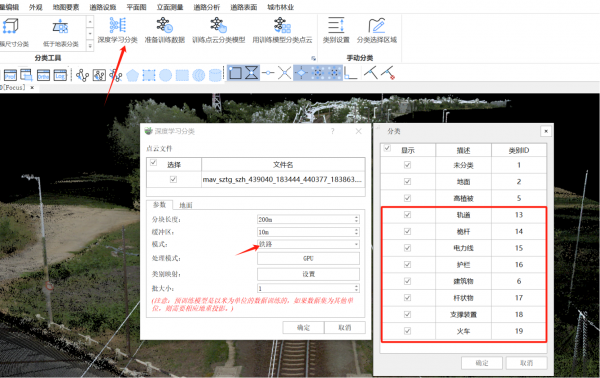Select 用训练模型分类点云 icon
The width and height of the screenshot is (600, 378).
[x=282, y=30]
